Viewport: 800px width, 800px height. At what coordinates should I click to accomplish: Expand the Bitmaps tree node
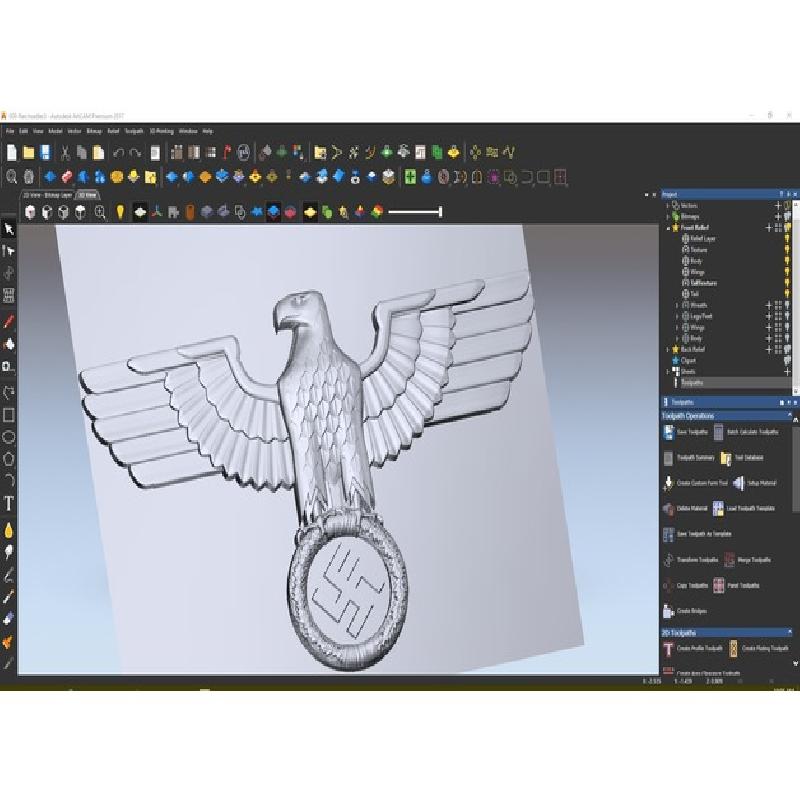tap(668, 216)
